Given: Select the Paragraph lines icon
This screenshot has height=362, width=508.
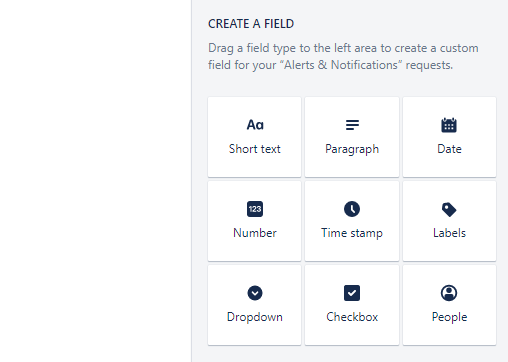Looking at the screenshot, I should 352,125.
